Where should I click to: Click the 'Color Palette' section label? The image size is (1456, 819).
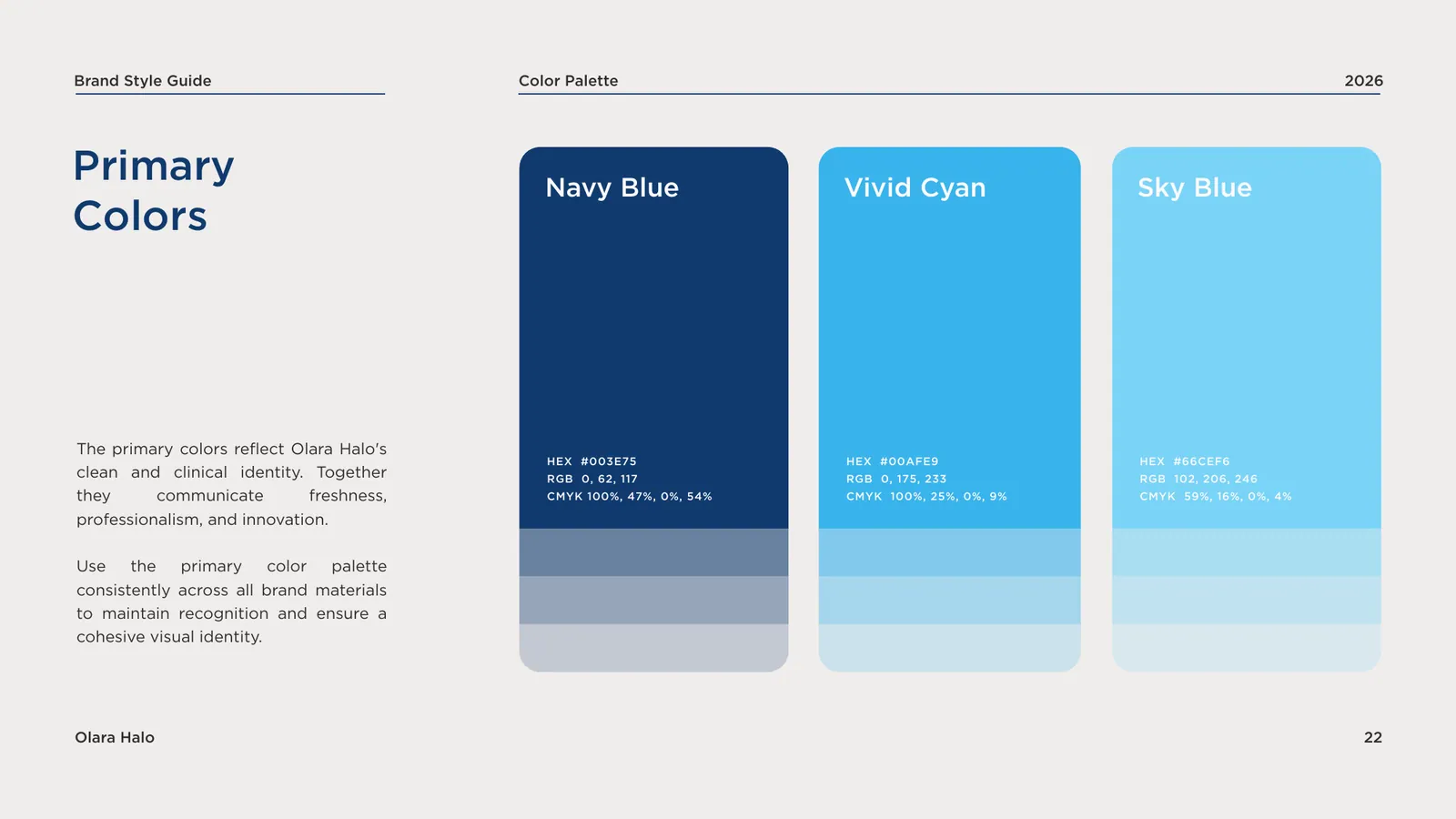(568, 81)
